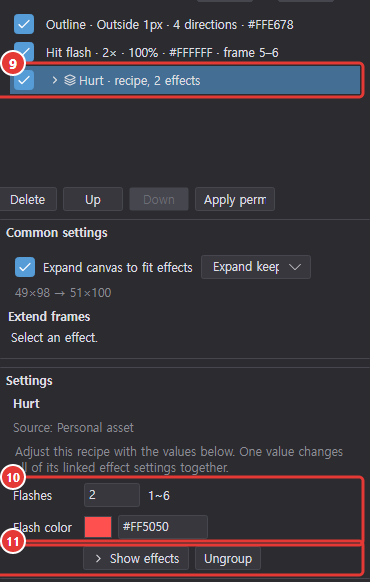The height and width of the screenshot is (582, 370).
Task: Click the Flashes number input field
Action: [x=112, y=495]
